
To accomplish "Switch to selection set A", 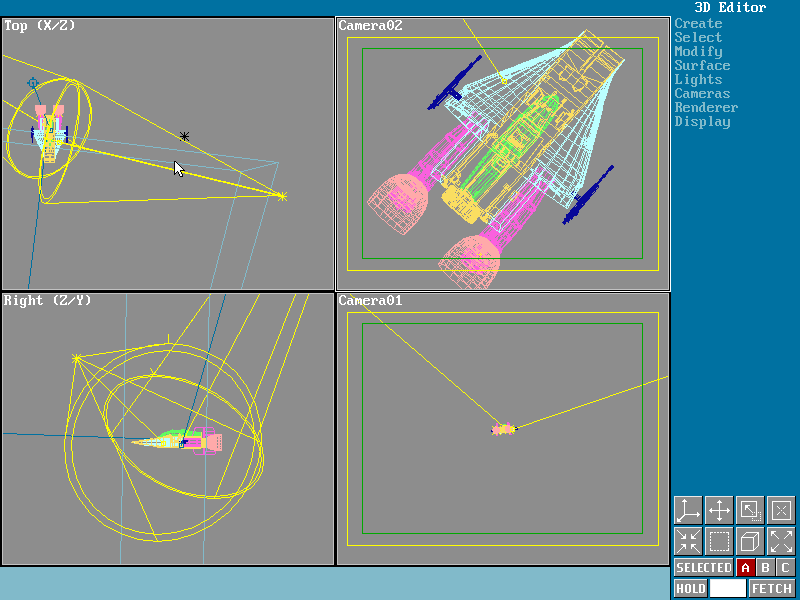I will pos(745,567).
